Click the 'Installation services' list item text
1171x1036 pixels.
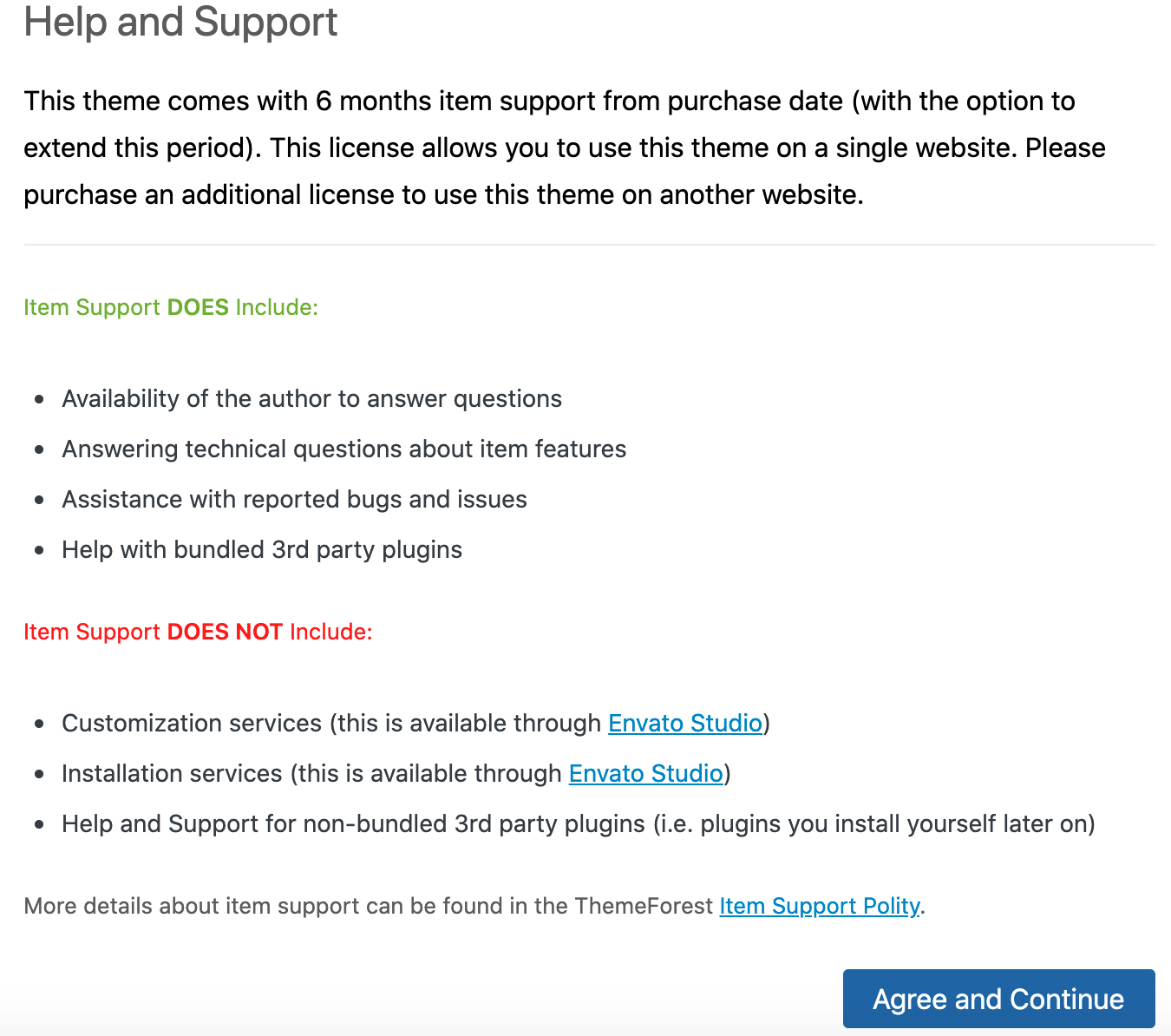coord(172,773)
